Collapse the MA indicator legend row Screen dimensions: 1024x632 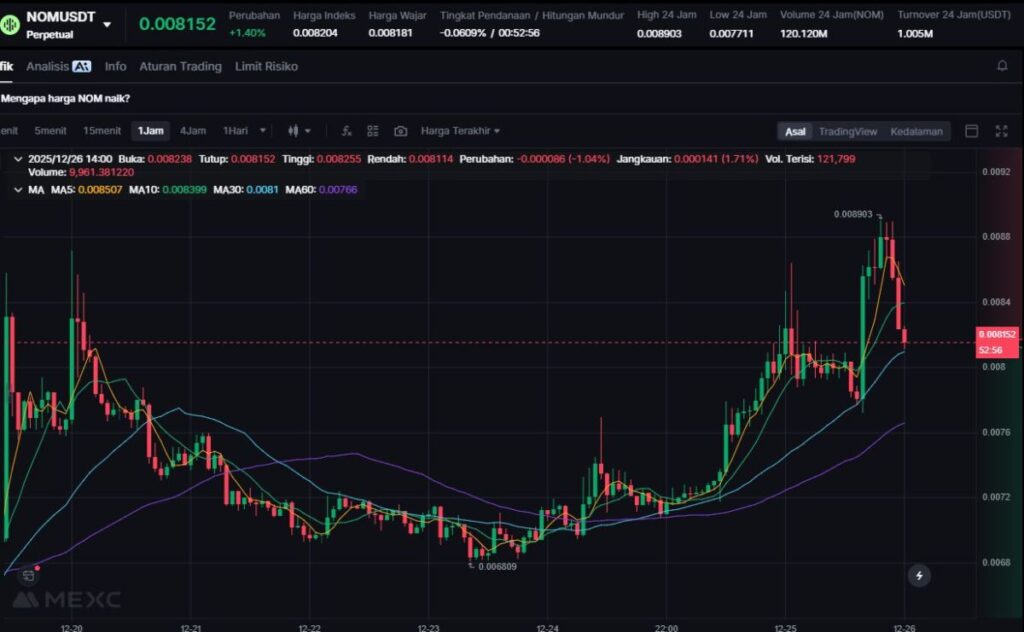(x=17, y=189)
